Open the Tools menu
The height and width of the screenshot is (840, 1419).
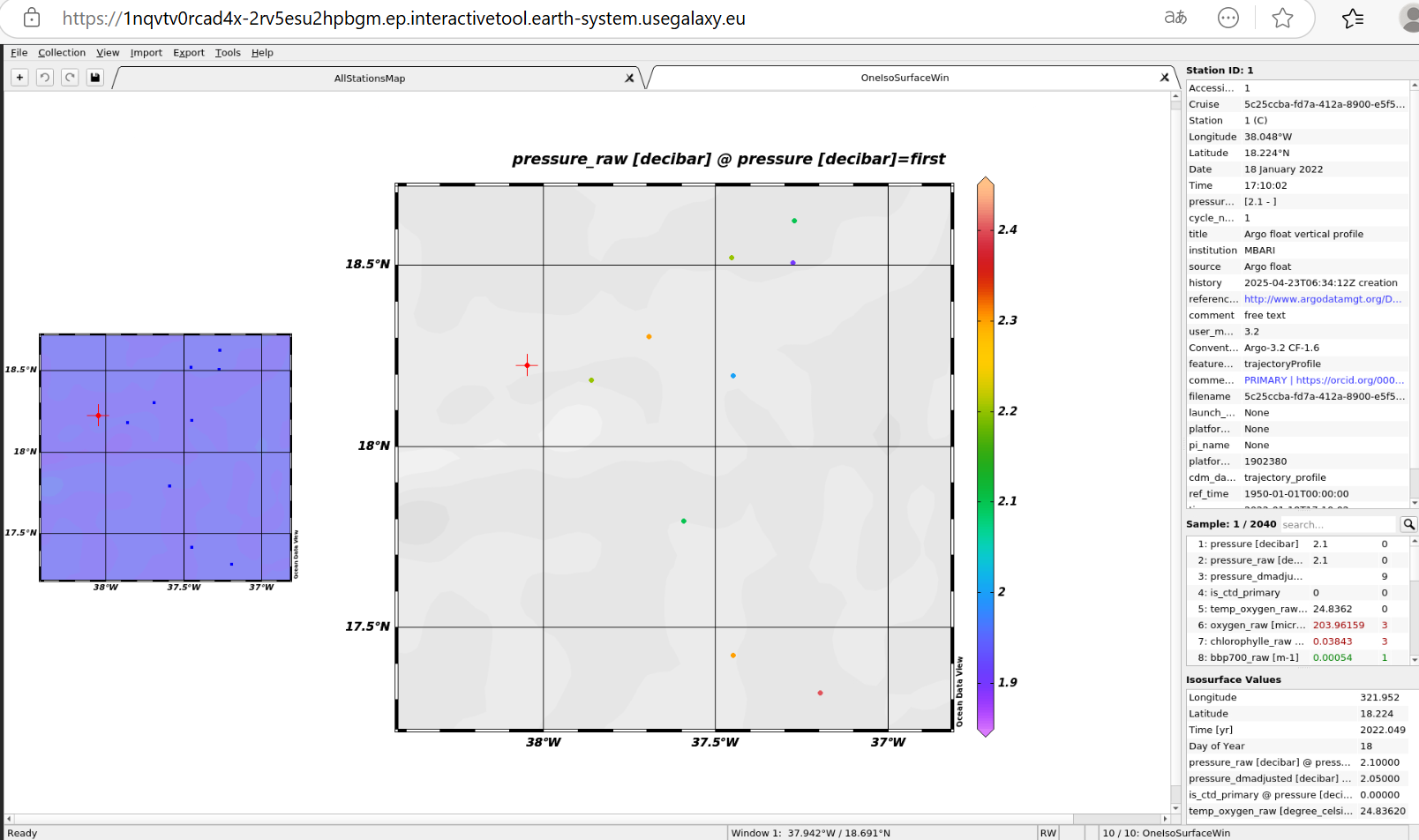[x=227, y=52]
